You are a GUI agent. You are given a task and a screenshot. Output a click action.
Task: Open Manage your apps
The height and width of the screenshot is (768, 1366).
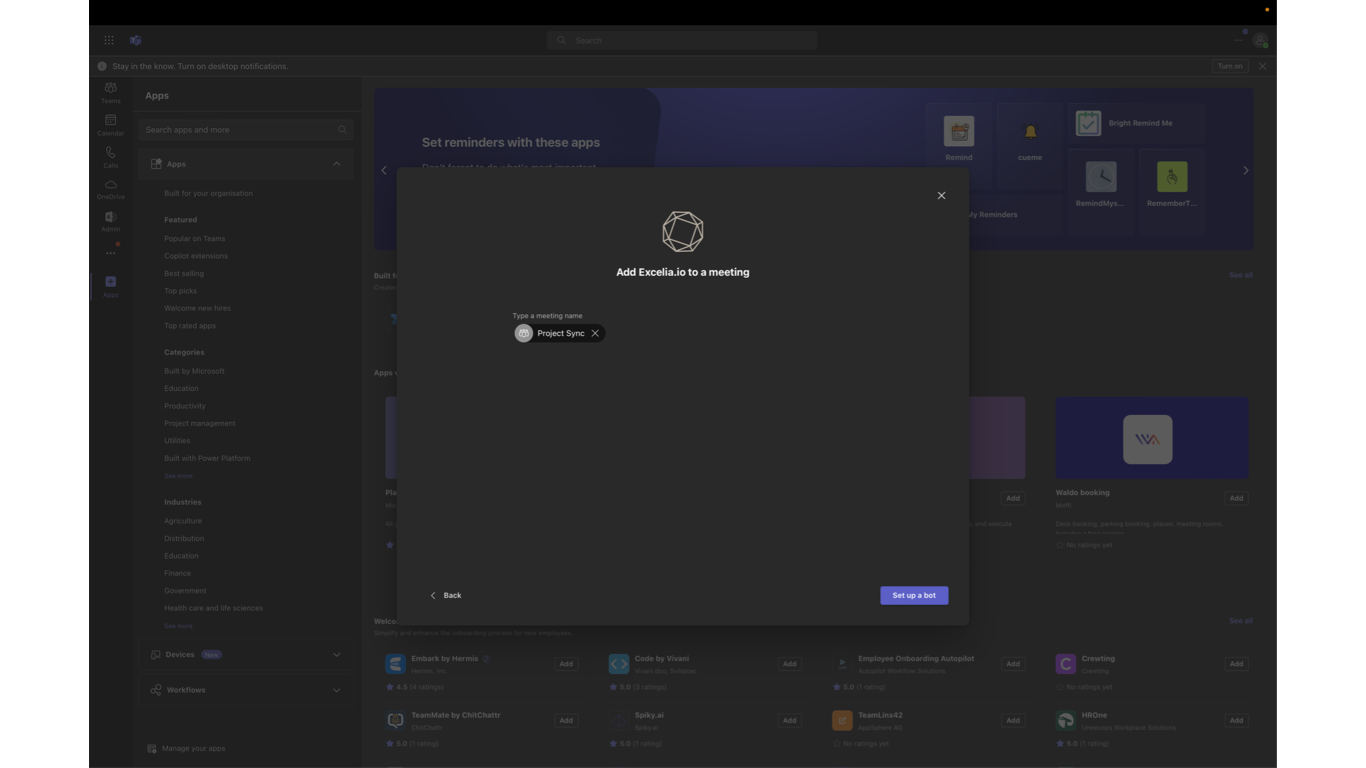(x=186, y=748)
